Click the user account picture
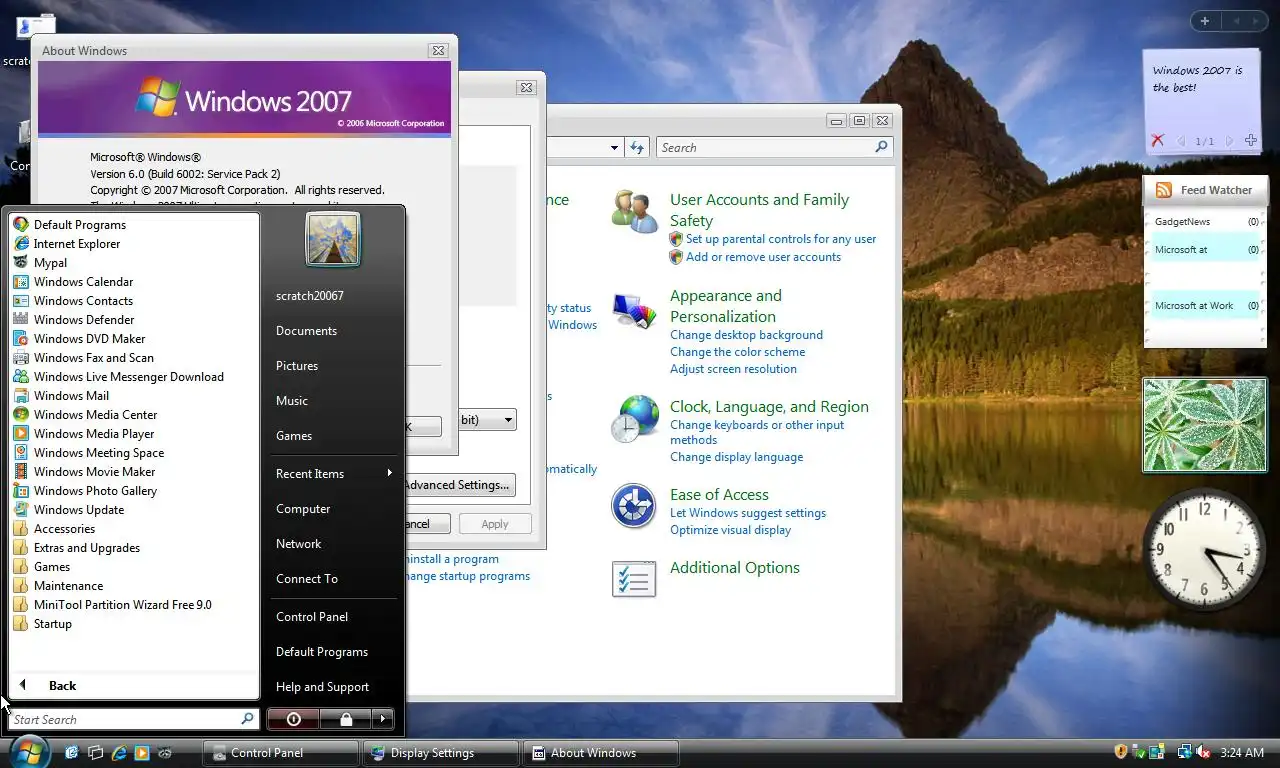The height and width of the screenshot is (768, 1280). coord(333,240)
